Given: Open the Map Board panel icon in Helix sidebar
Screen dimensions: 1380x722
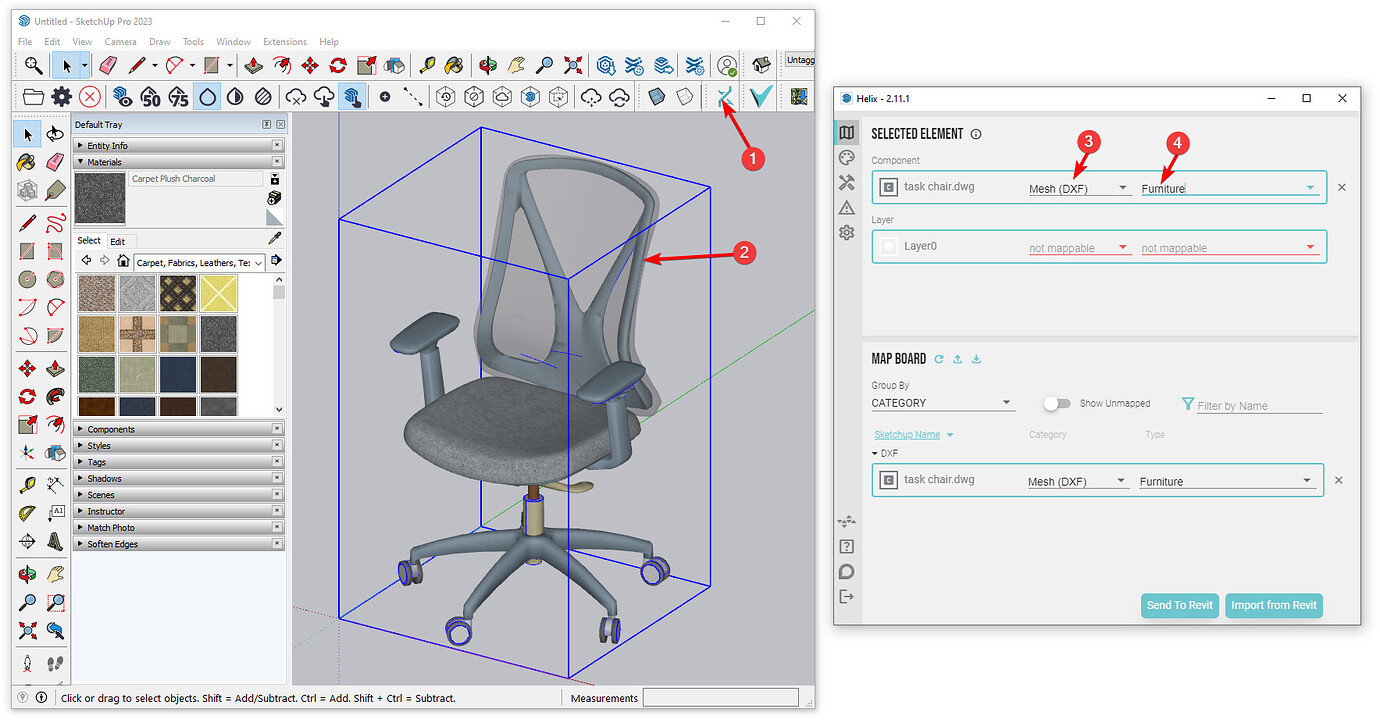Looking at the screenshot, I should click(x=847, y=131).
